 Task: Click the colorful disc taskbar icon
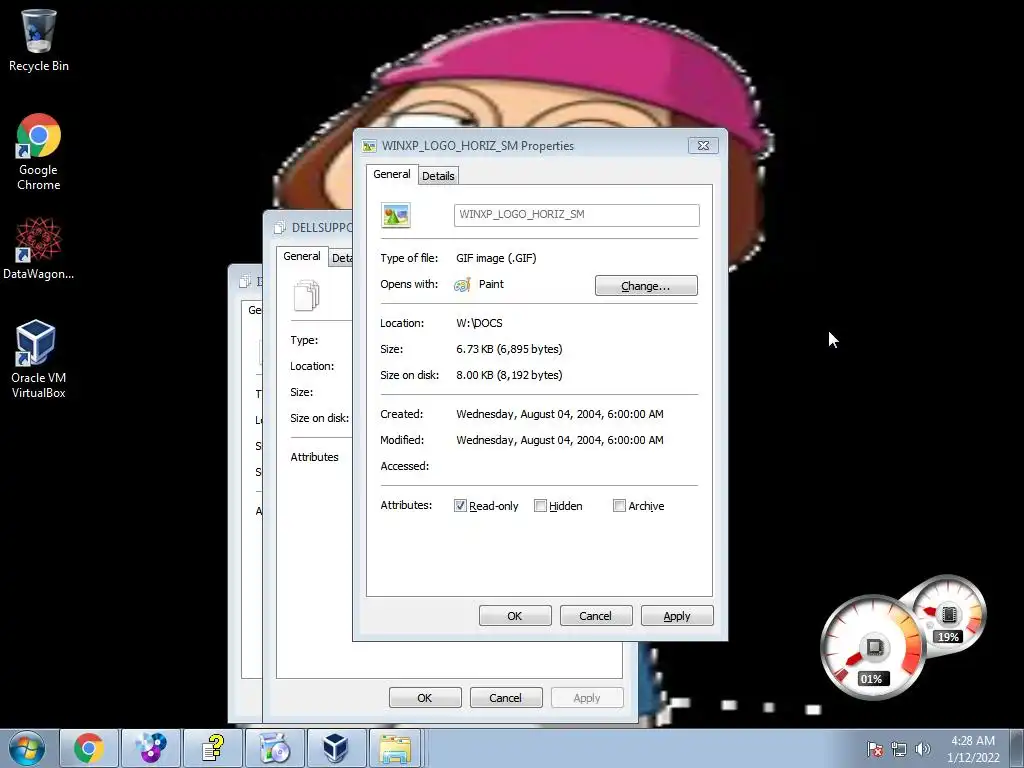click(x=150, y=748)
